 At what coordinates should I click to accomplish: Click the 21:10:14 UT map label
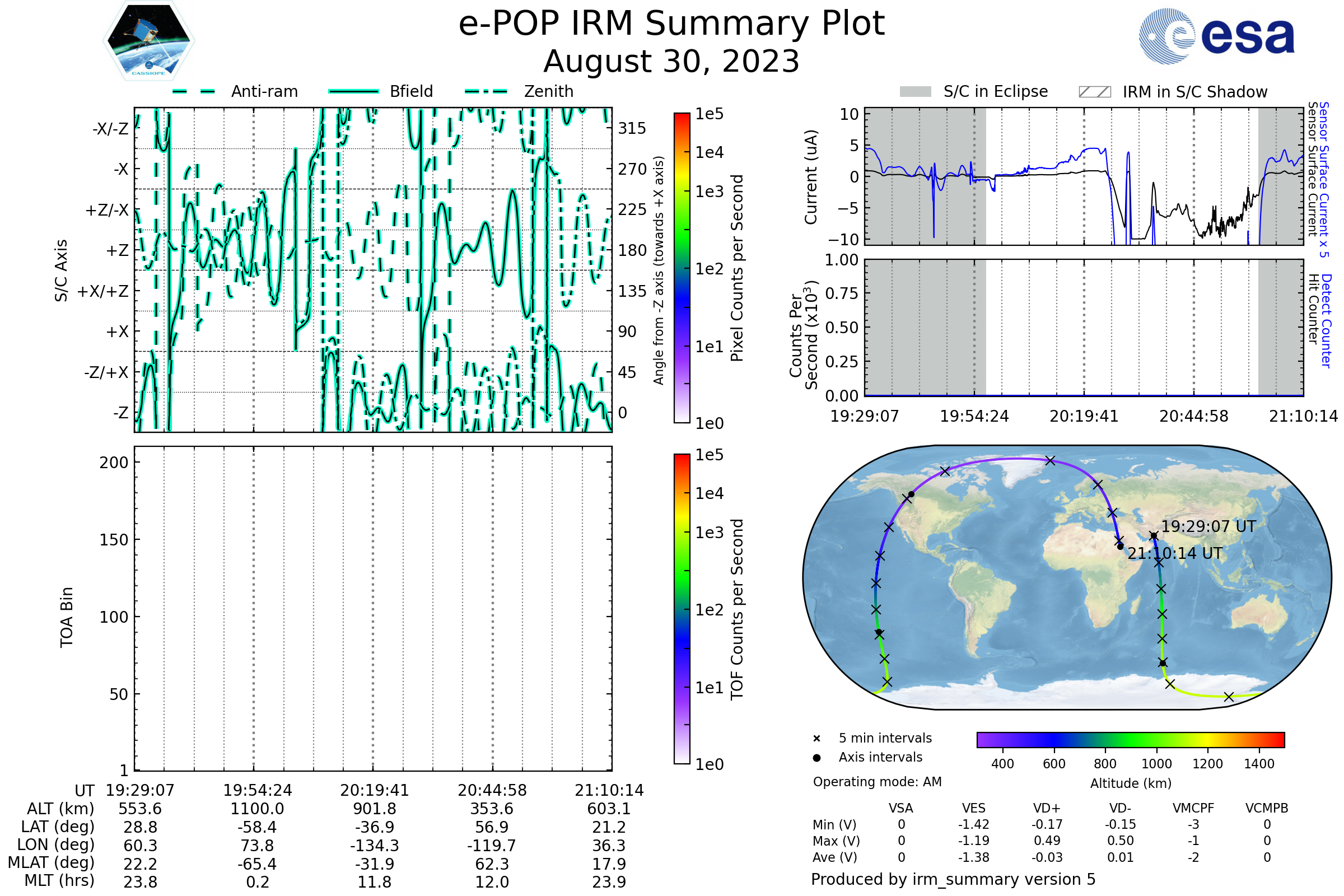(1175, 553)
